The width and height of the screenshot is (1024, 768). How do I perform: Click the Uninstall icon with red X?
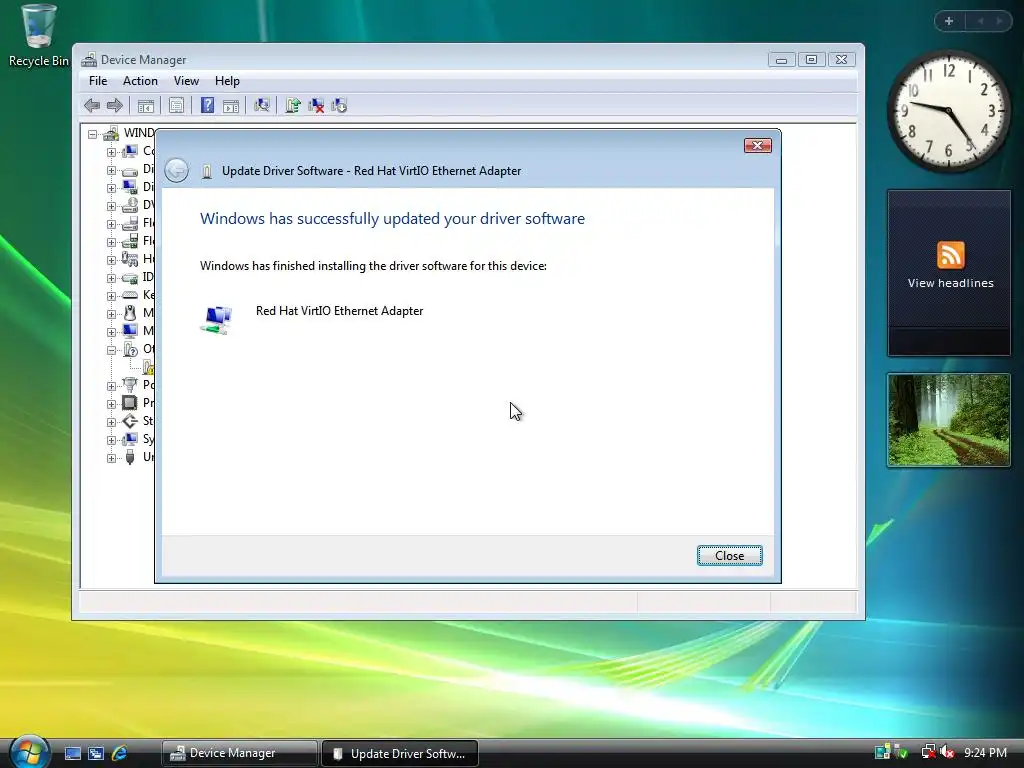316,105
